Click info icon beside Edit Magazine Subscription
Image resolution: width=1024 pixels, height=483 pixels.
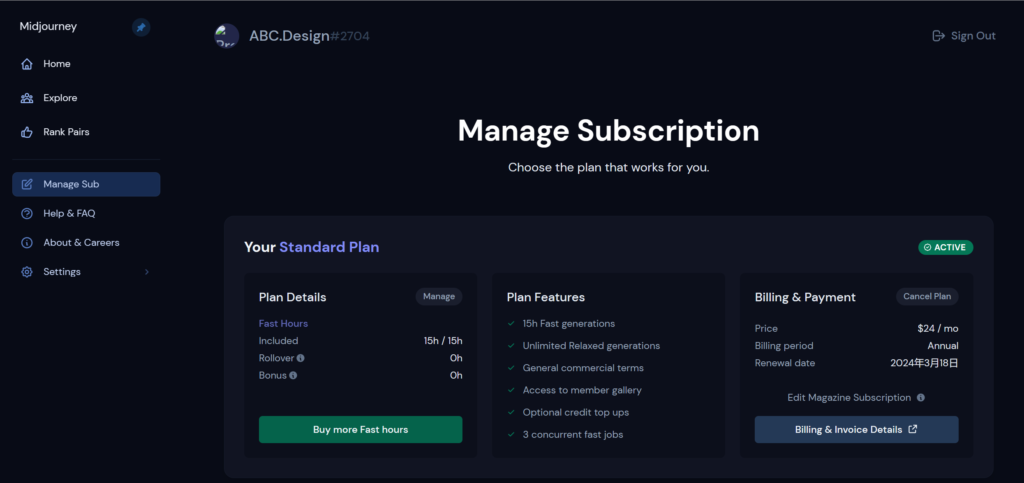(921, 397)
